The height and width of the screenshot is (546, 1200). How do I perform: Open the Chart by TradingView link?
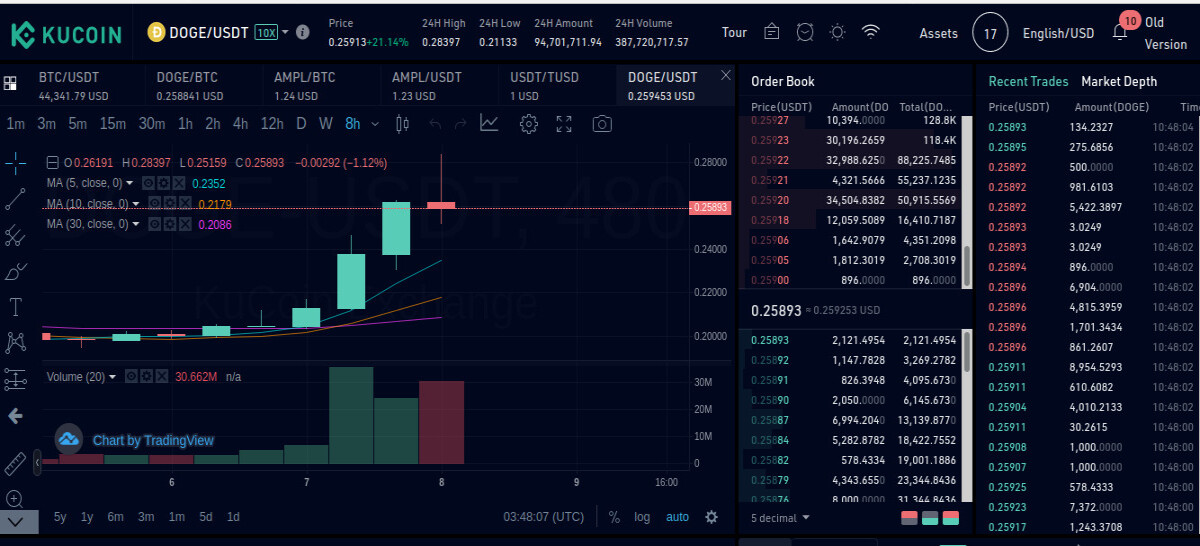(153, 440)
